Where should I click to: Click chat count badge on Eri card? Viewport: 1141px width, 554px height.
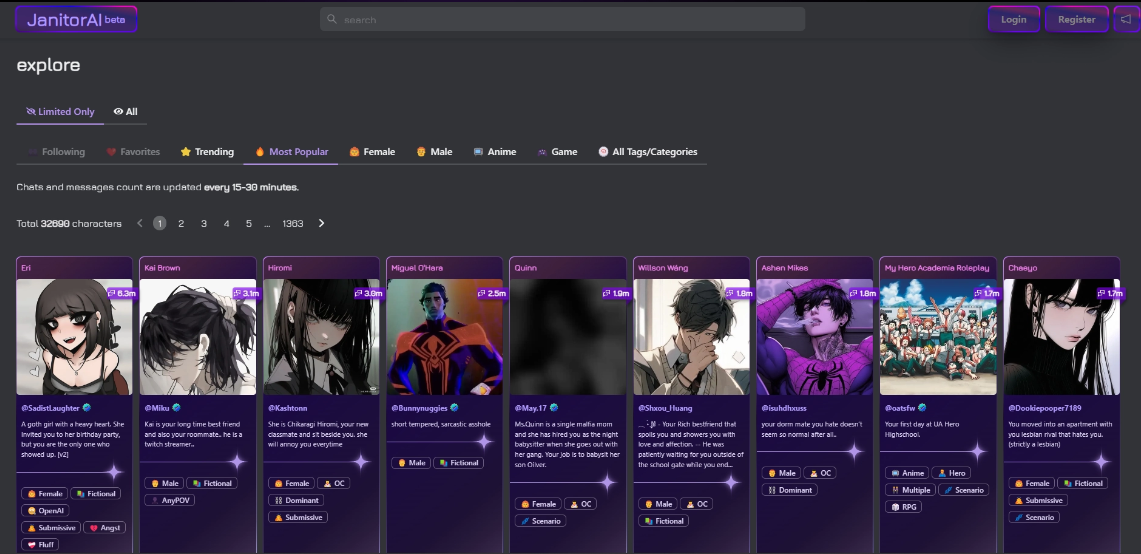[122, 293]
